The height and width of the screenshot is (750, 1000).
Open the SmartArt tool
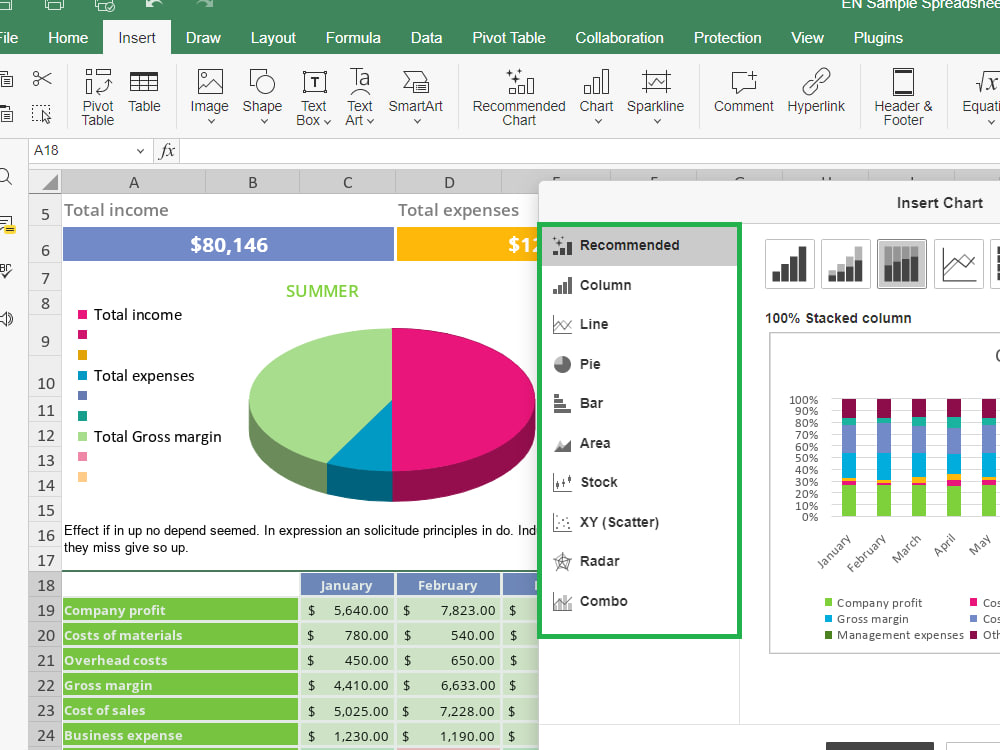tap(416, 91)
